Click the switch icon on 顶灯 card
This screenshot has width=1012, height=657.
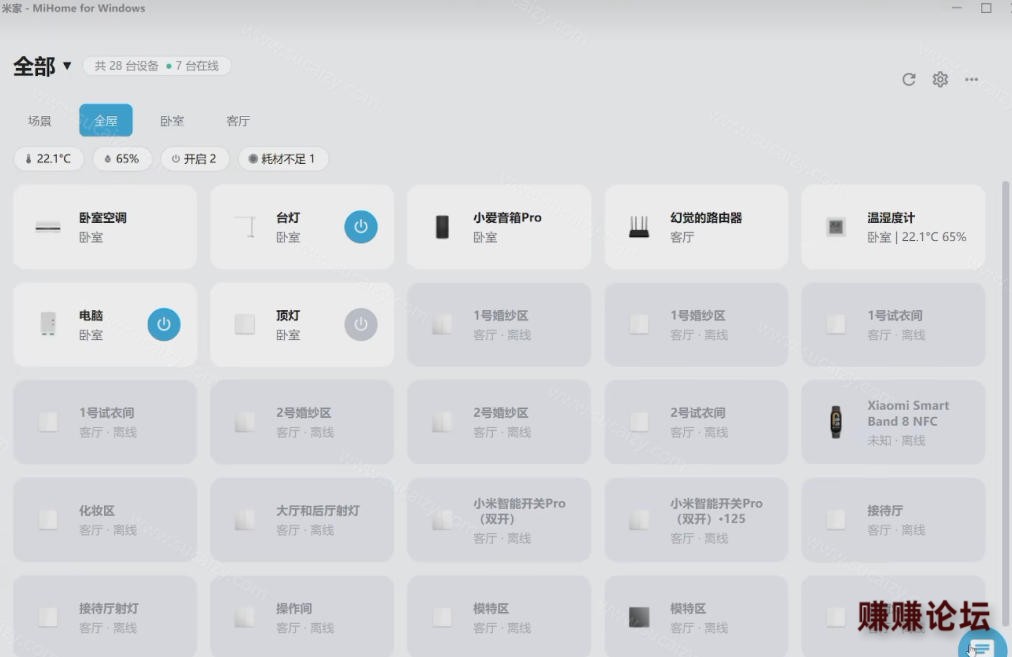click(245, 324)
